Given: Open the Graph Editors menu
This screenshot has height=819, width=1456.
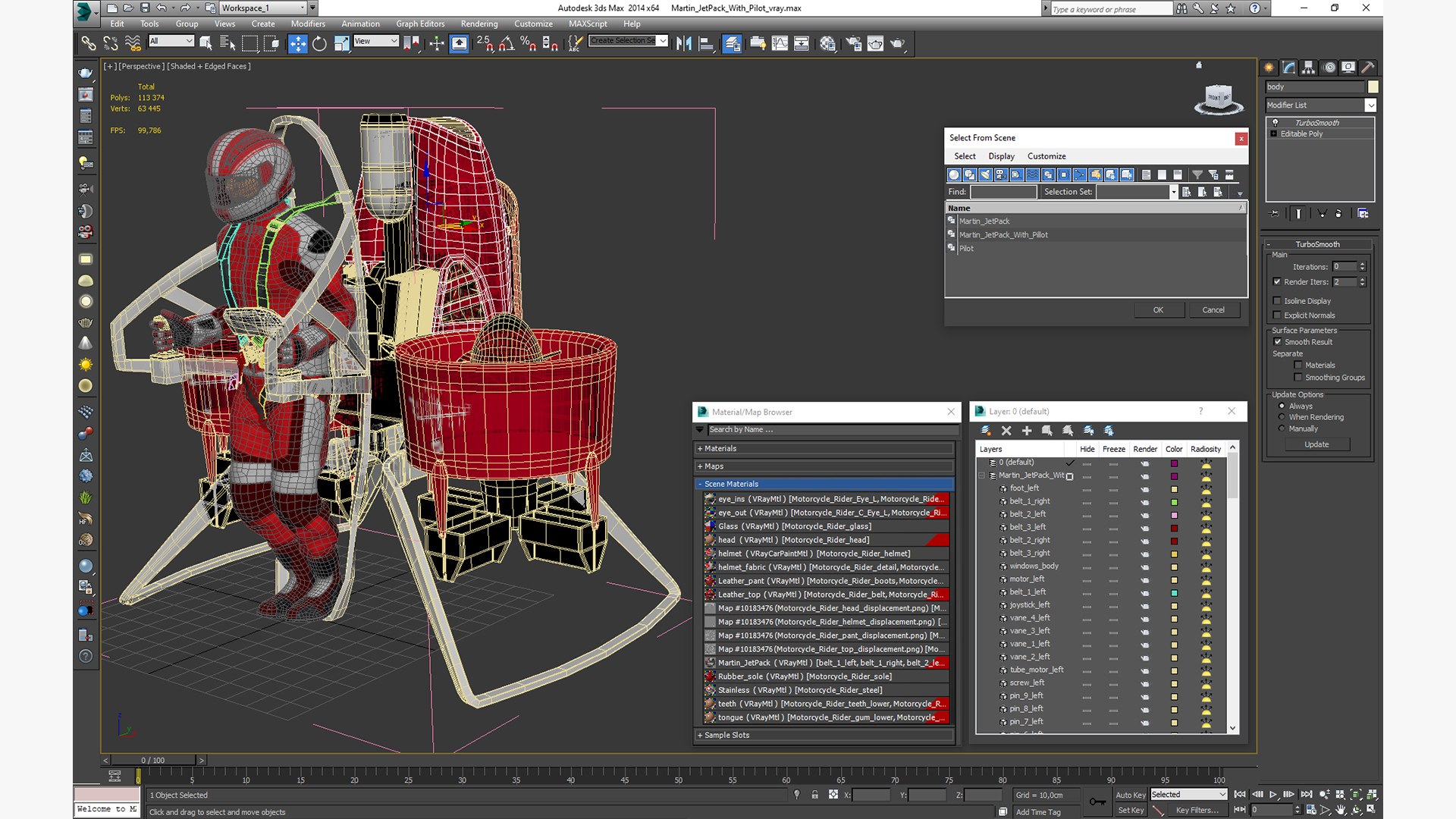Looking at the screenshot, I should pos(420,24).
